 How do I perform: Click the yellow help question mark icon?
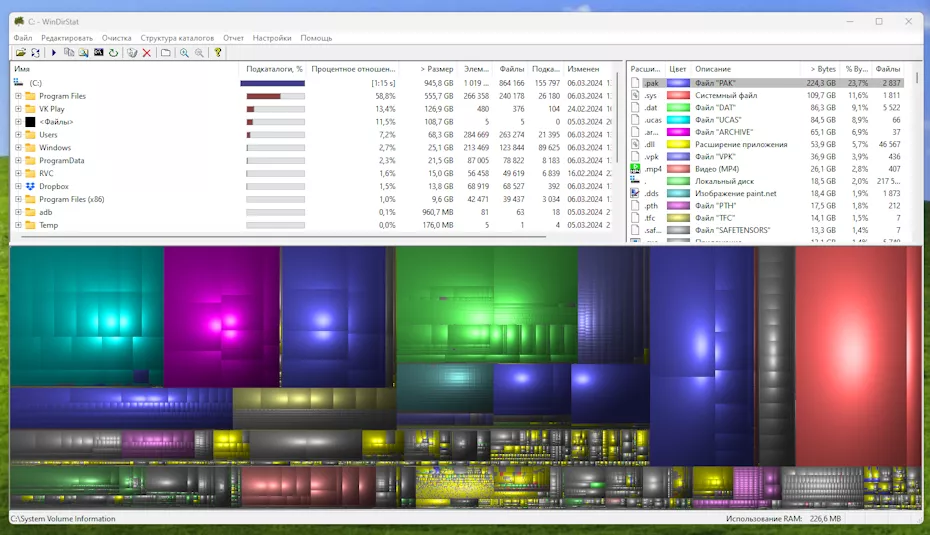[218, 53]
